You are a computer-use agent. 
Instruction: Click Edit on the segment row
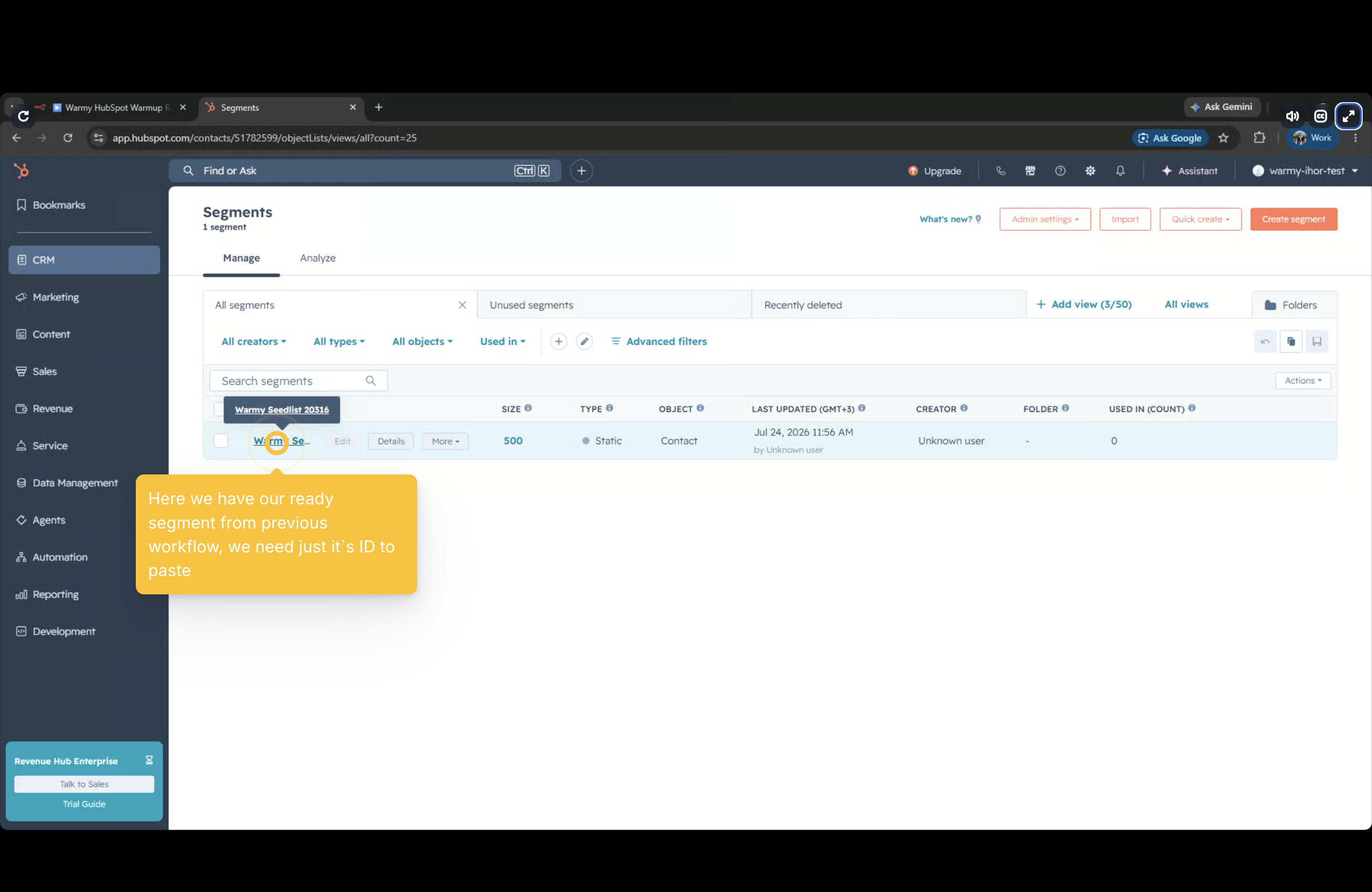pos(342,441)
